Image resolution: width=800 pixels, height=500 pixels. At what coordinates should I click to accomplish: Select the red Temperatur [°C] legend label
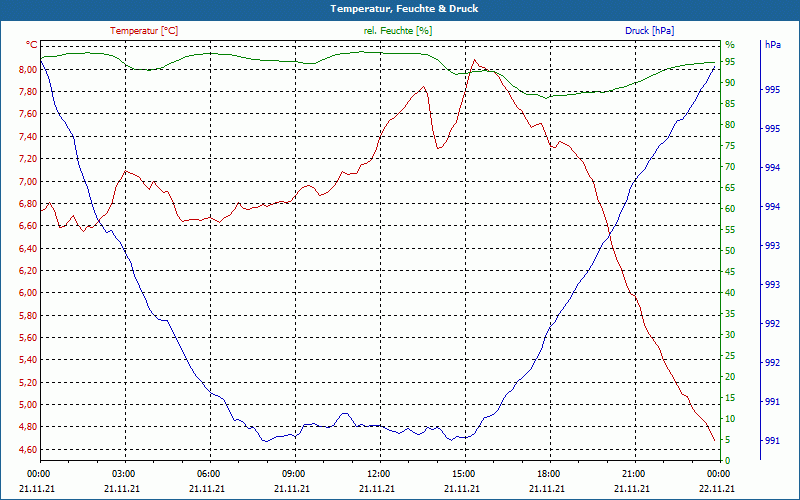coord(144,31)
